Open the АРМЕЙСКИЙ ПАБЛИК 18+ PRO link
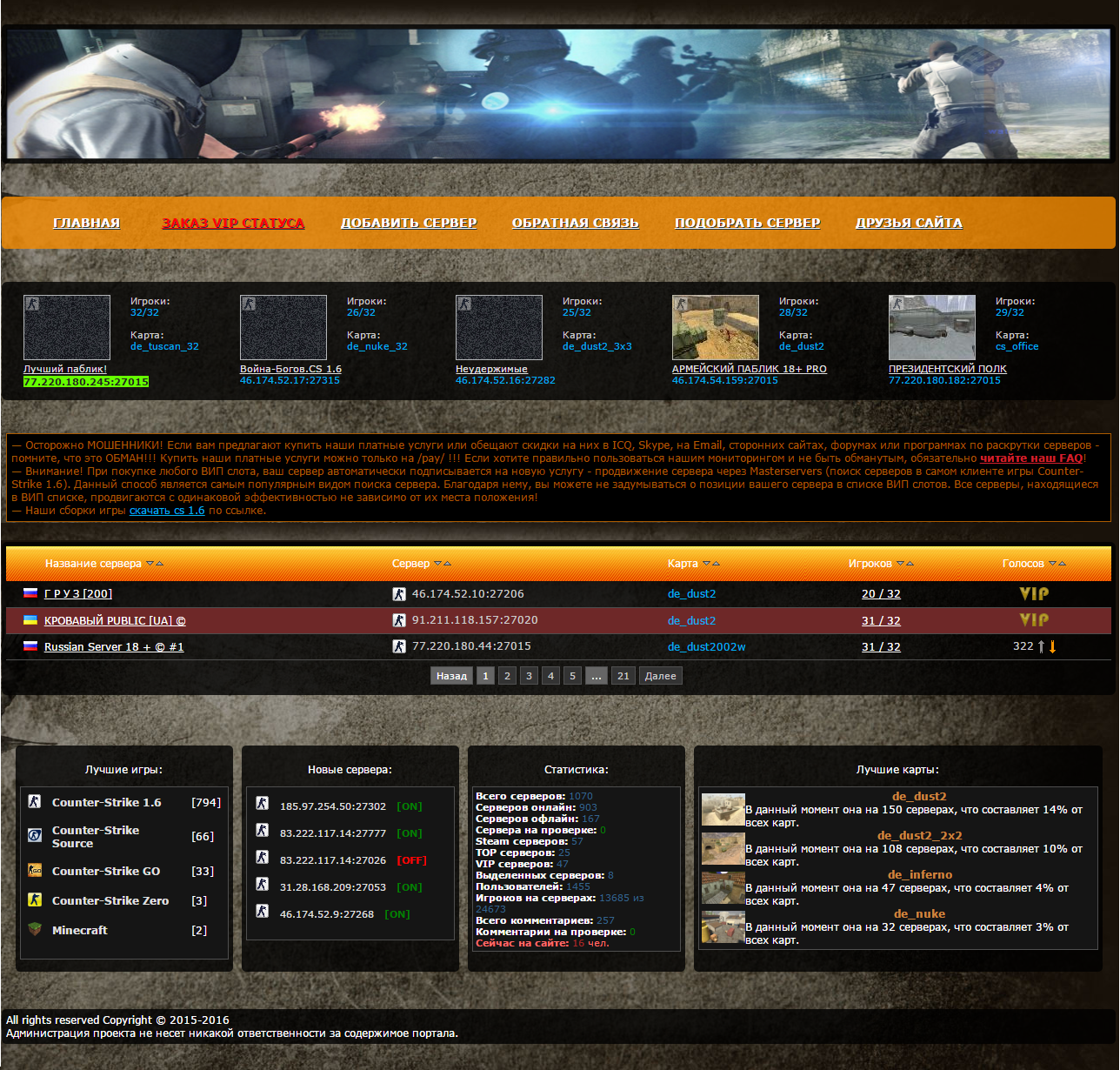This screenshot has width=1120, height=1070. point(750,369)
